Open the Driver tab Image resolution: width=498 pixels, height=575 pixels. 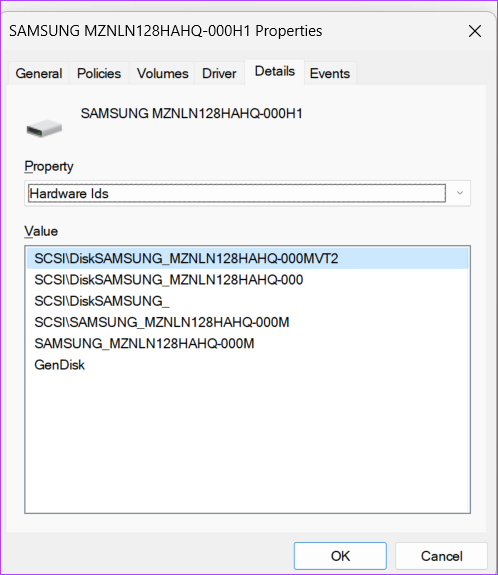(x=219, y=73)
